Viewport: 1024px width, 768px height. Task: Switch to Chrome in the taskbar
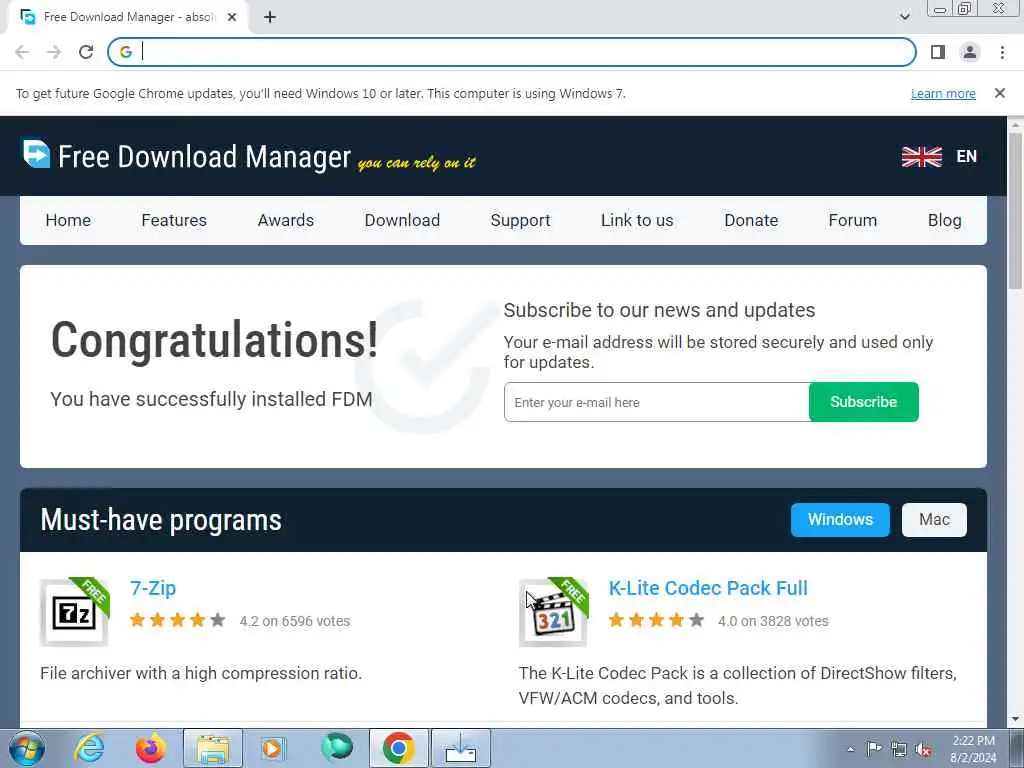(398, 748)
